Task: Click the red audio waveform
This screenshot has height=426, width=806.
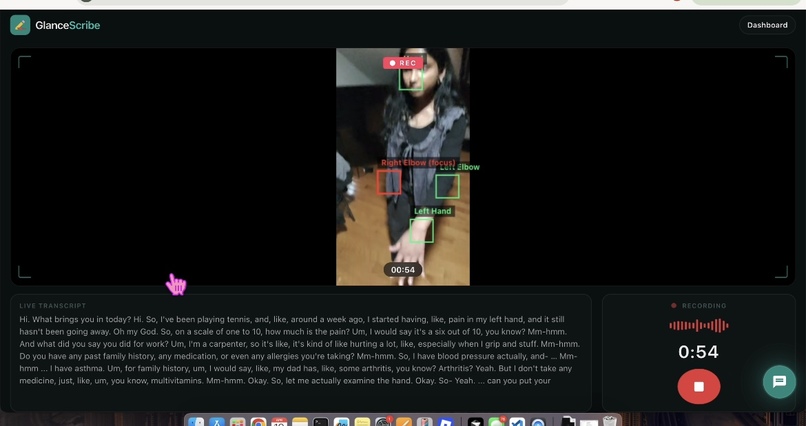Action: coord(699,325)
